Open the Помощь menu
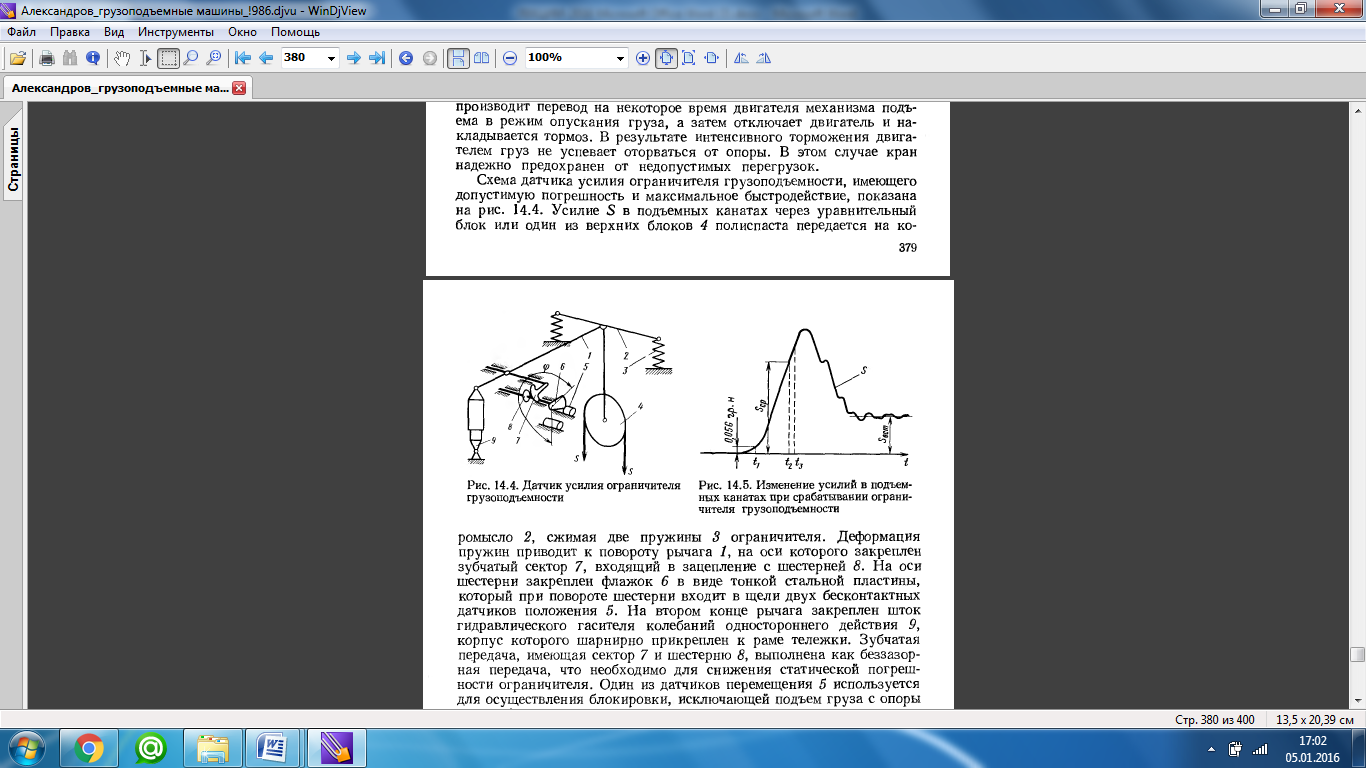The image size is (1366, 768). [x=295, y=32]
